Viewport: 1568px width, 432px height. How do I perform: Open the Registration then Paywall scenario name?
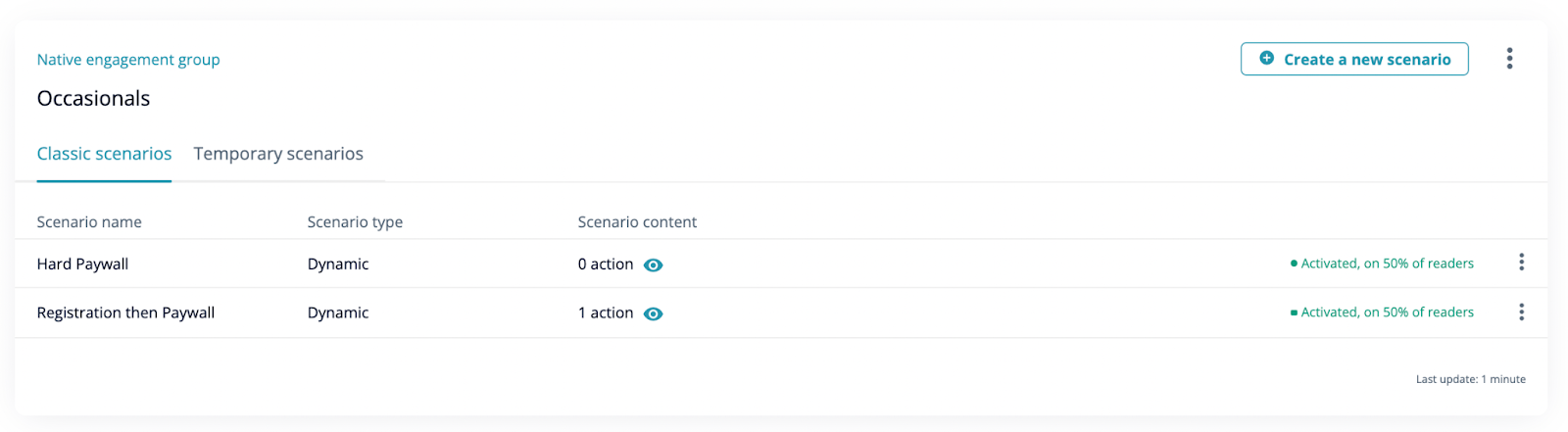pyautogui.click(x=125, y=313)
